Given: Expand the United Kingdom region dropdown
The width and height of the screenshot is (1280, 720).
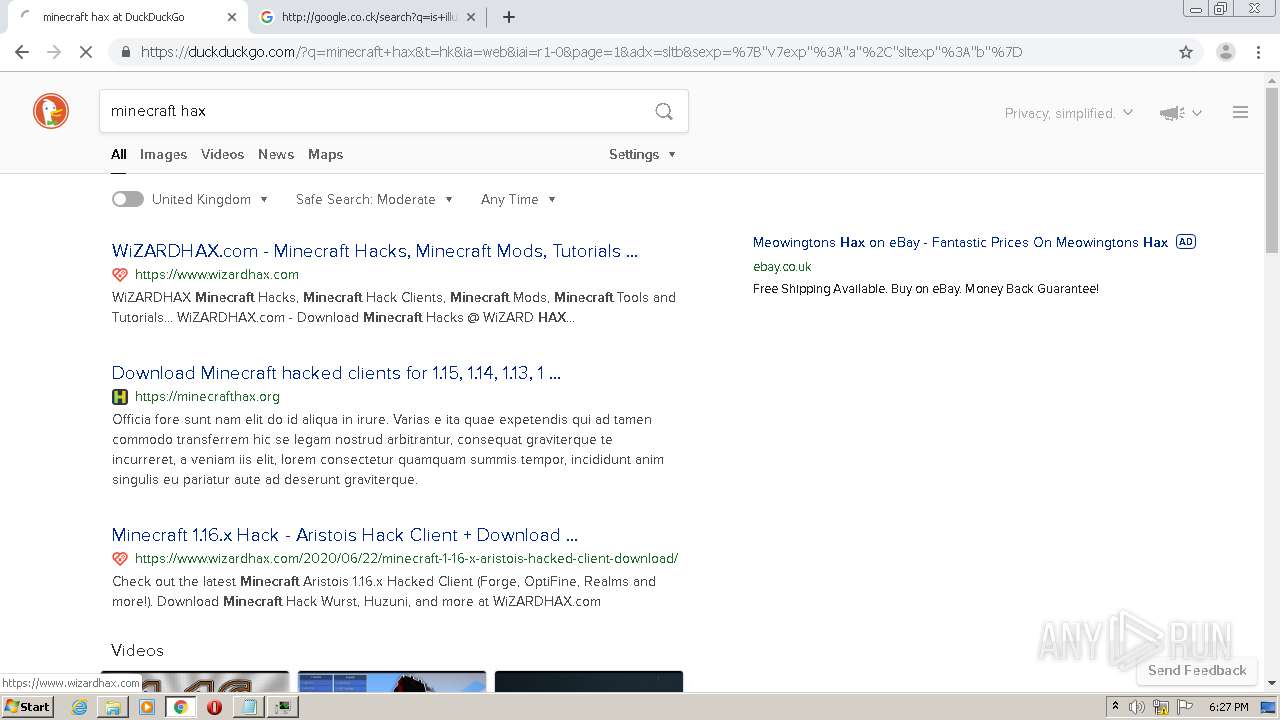Looking at the screenshot, I should click(x=210, y=199).
